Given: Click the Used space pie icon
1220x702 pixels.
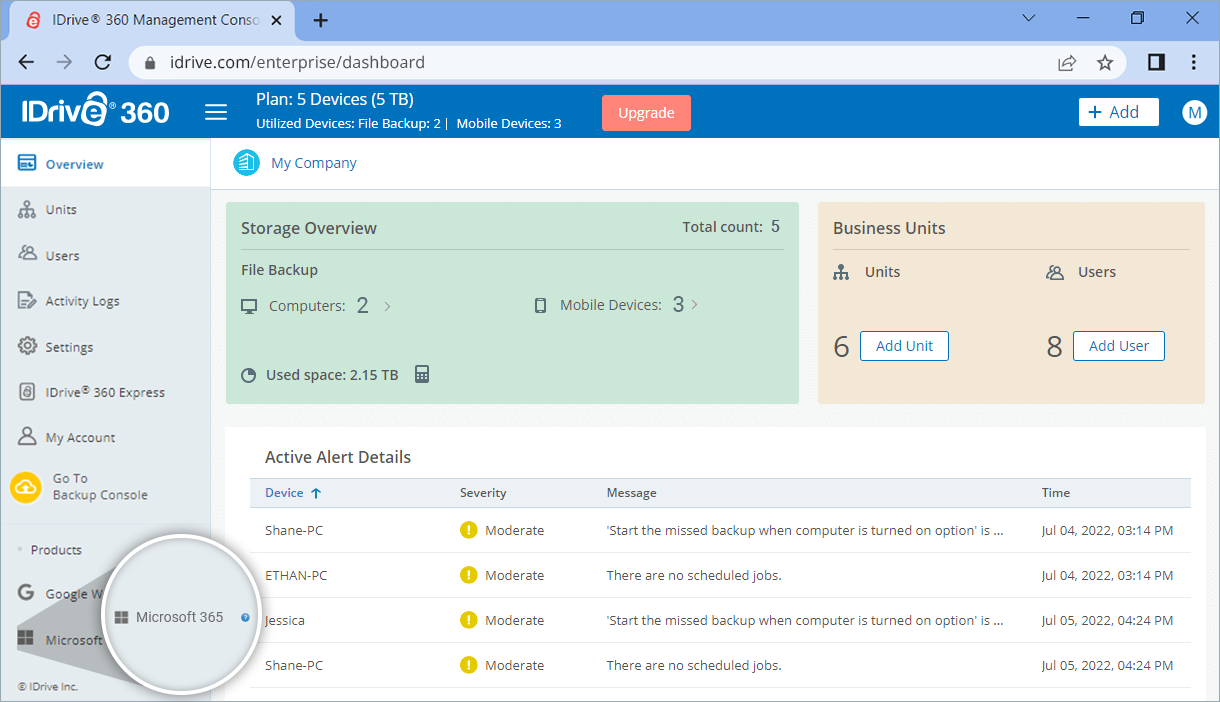Looking at the screenshot, I should point(249,376).
